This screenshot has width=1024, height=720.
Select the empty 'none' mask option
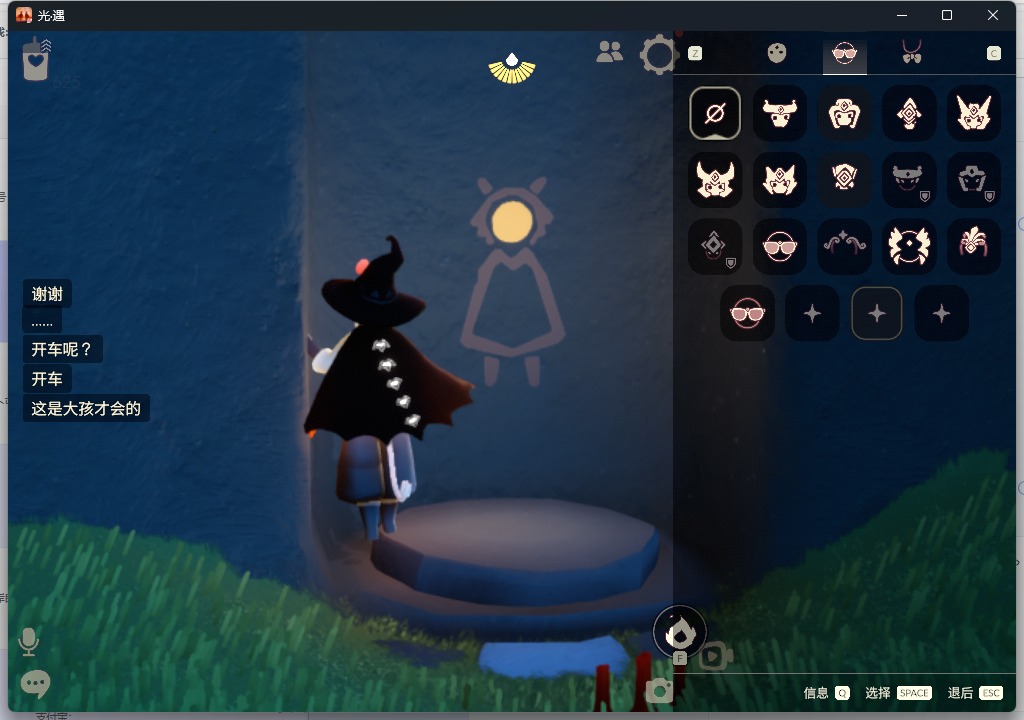point(715,114)
